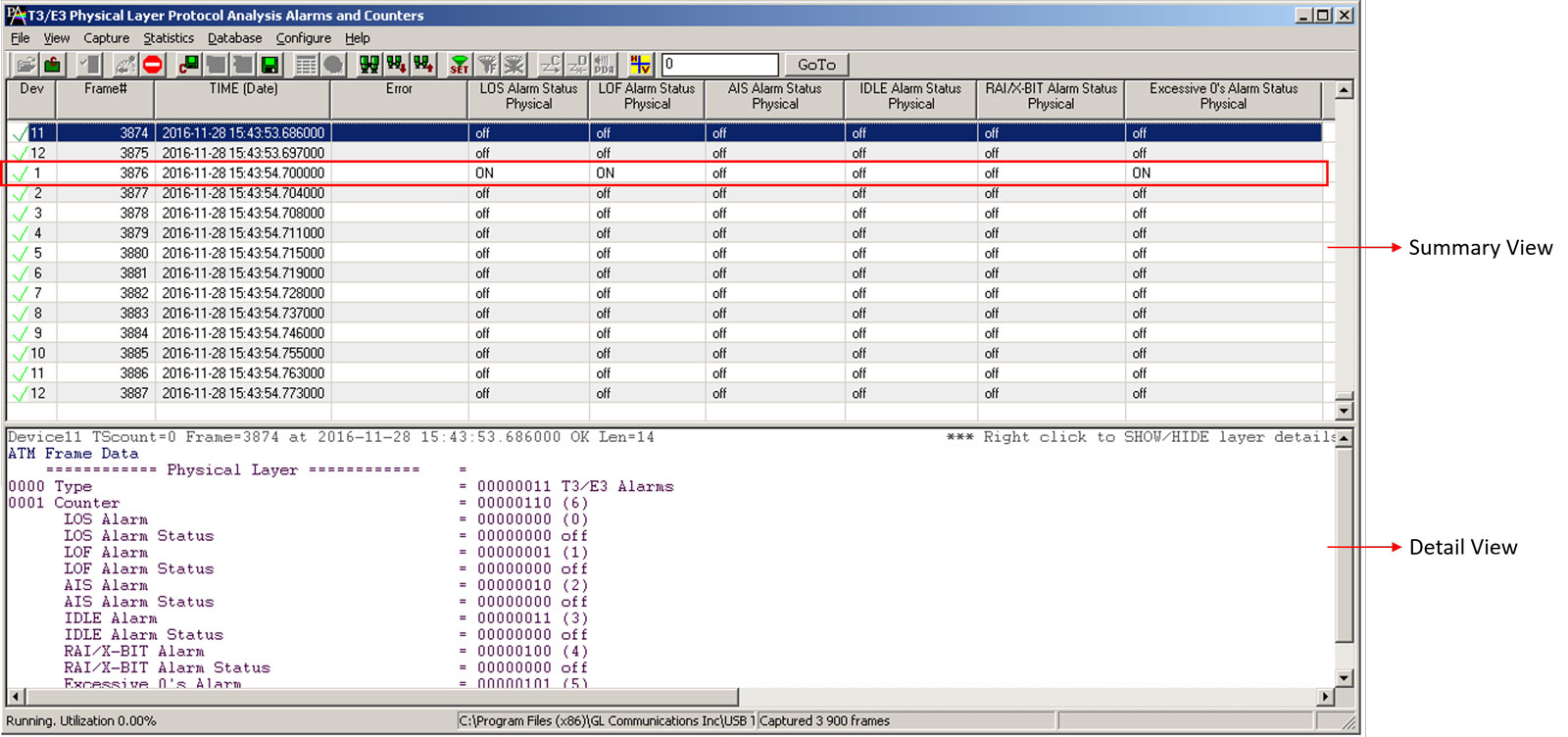Screen dimensions: 1568x737
Task: Open the Statistics menu
Action: tap(169, 38)
